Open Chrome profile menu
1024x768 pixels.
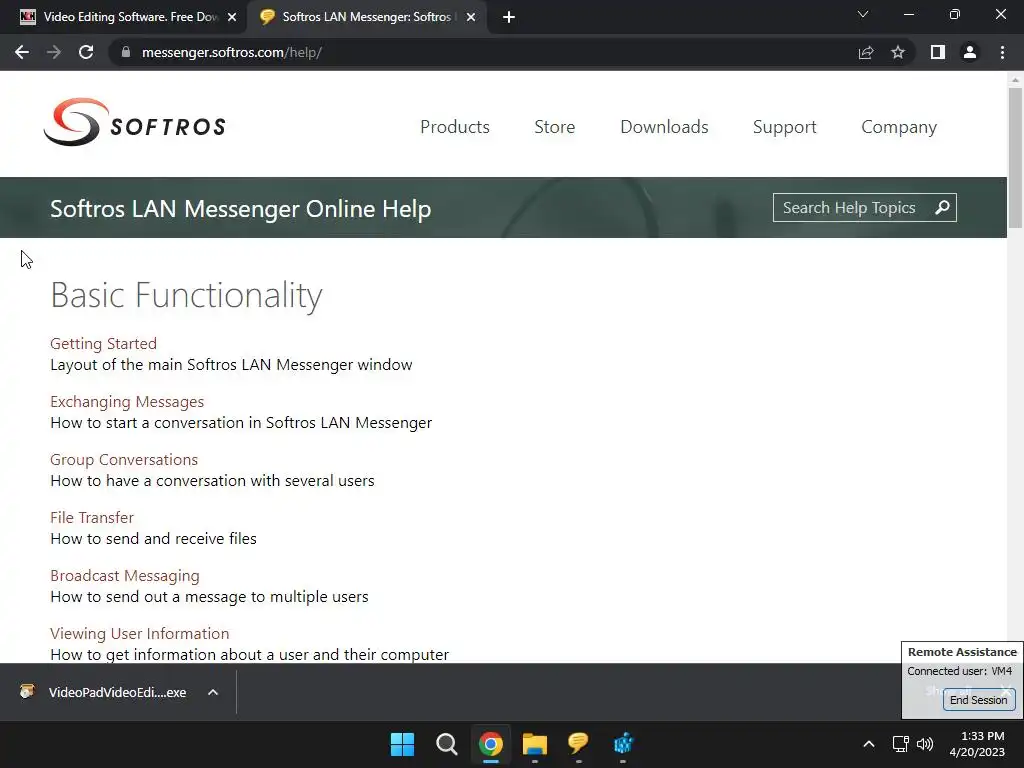click(970, 52)
